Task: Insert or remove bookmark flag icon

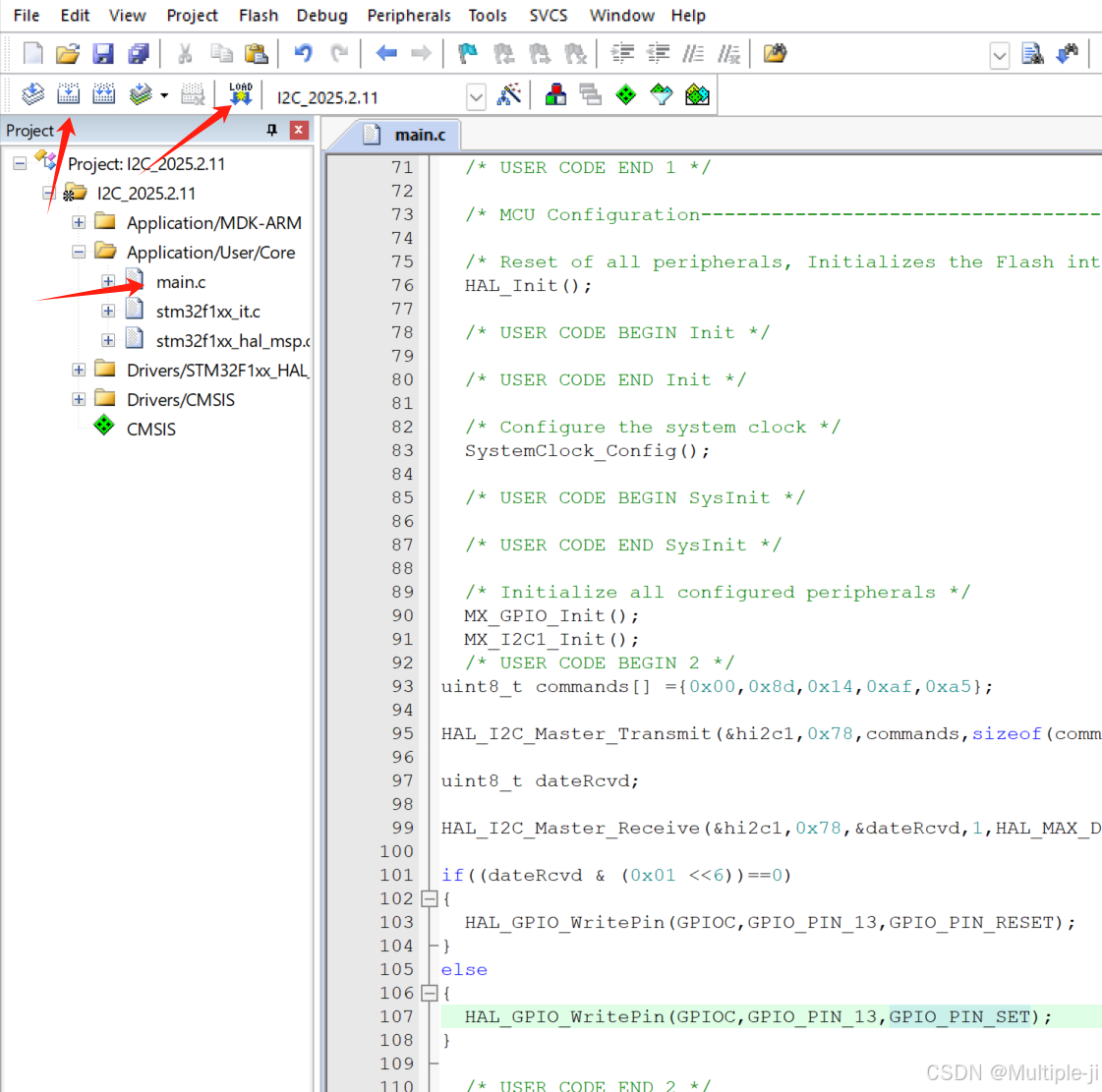Action: point(467,53)
